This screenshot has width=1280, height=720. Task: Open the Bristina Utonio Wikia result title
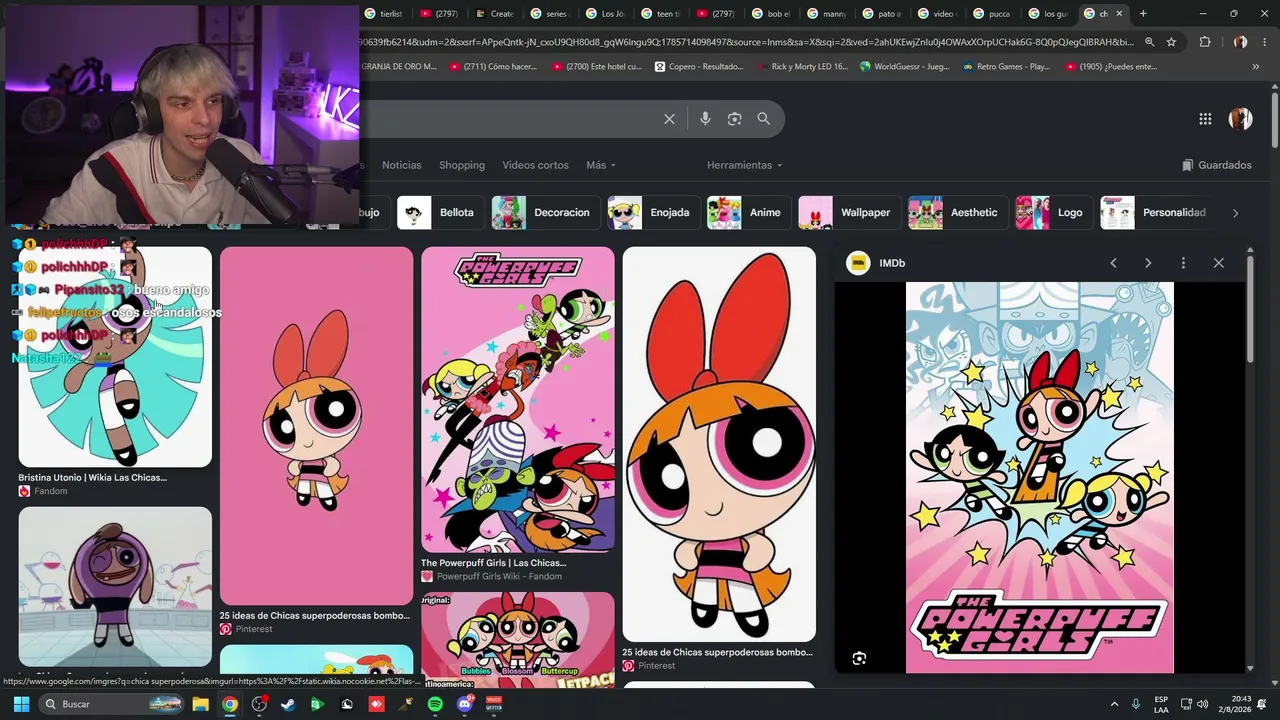tap(92, 478)
